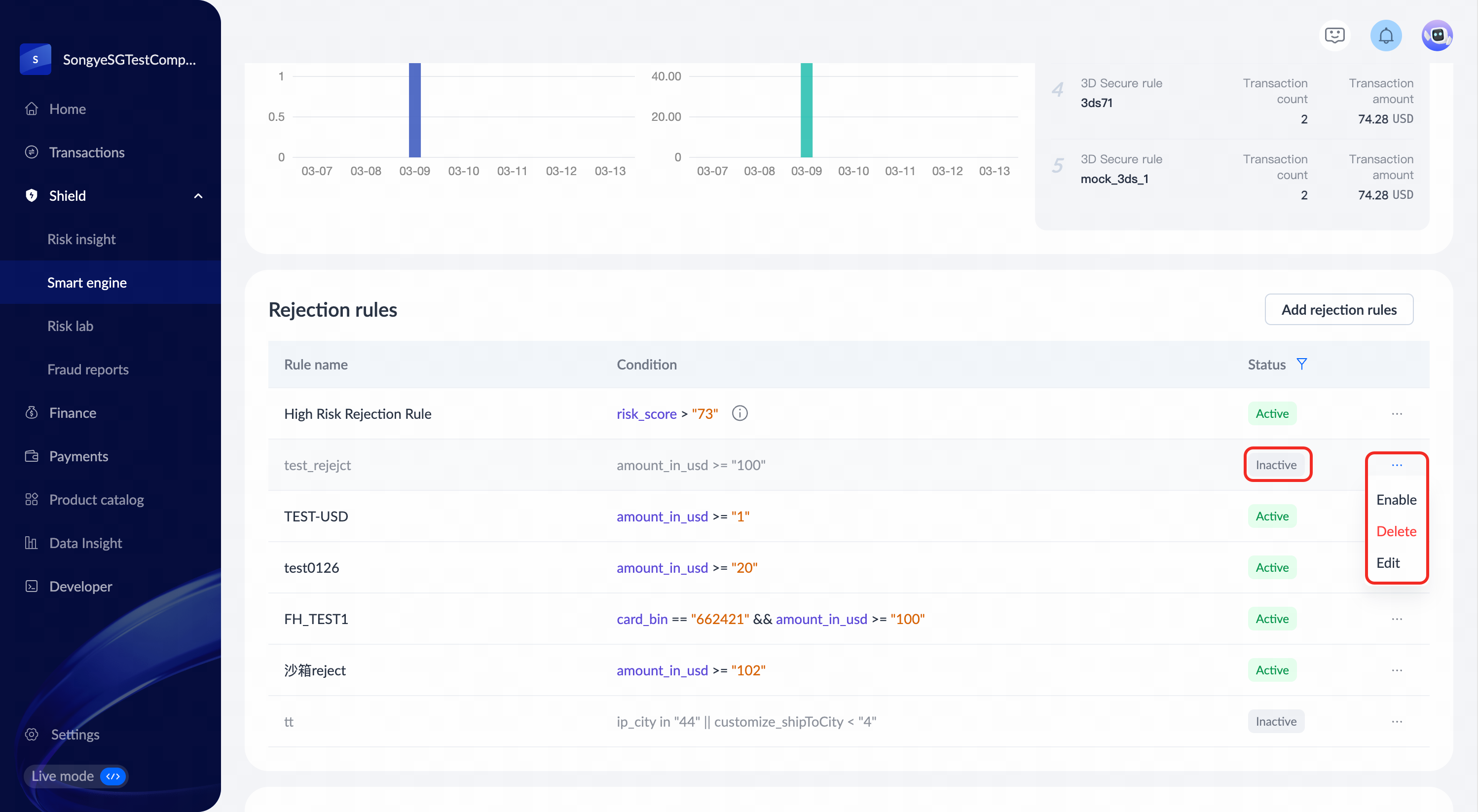
Task: Select Enable in the context menu
Action: pos(1396,499)
